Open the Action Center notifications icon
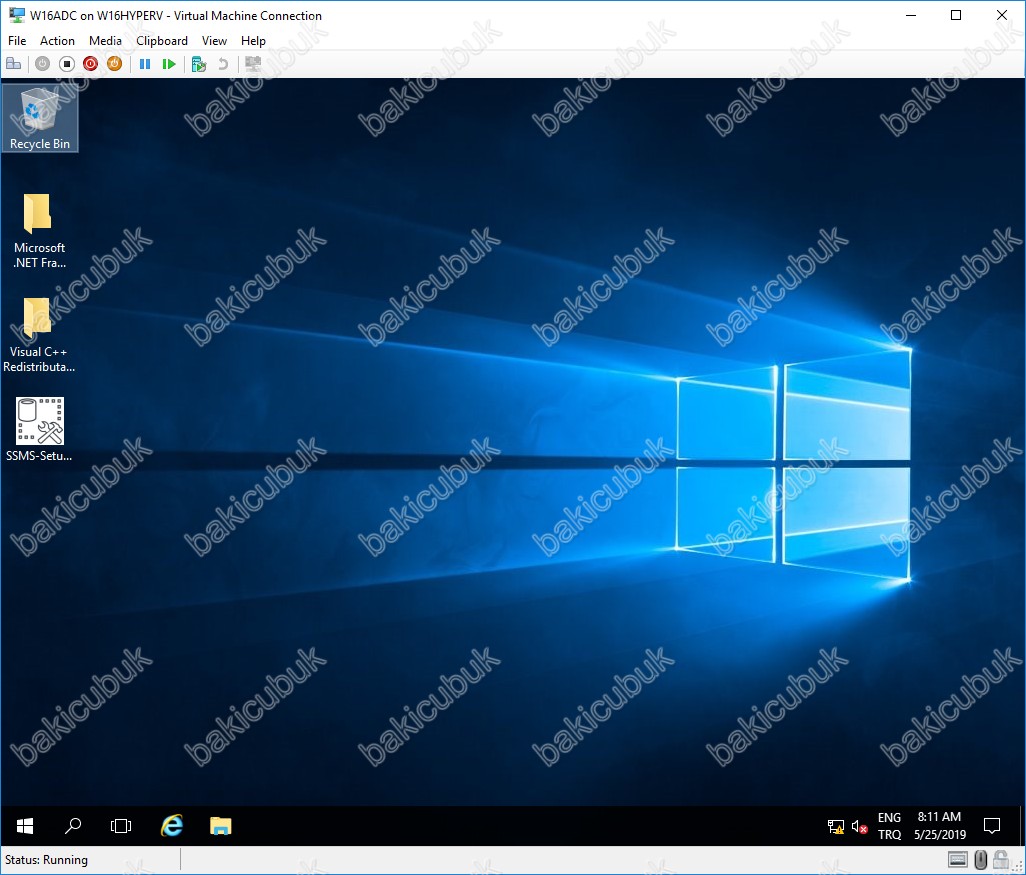The height and width of the screenshot is (875, 1026). [992, 826]
